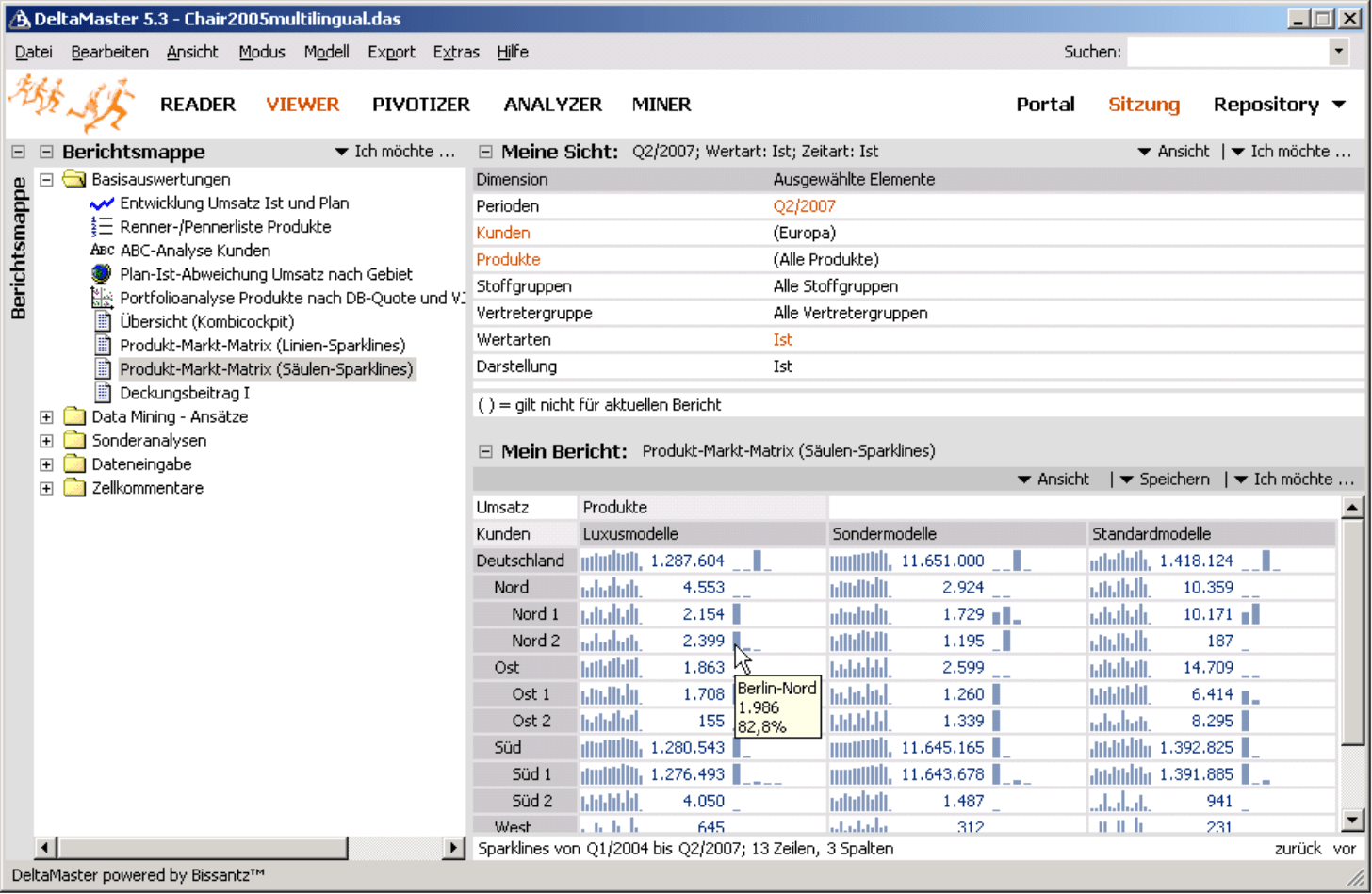This screenshot has height=894, width=1372.
Task: Expand the Dateneingabe folder
Action: point(46,464)
